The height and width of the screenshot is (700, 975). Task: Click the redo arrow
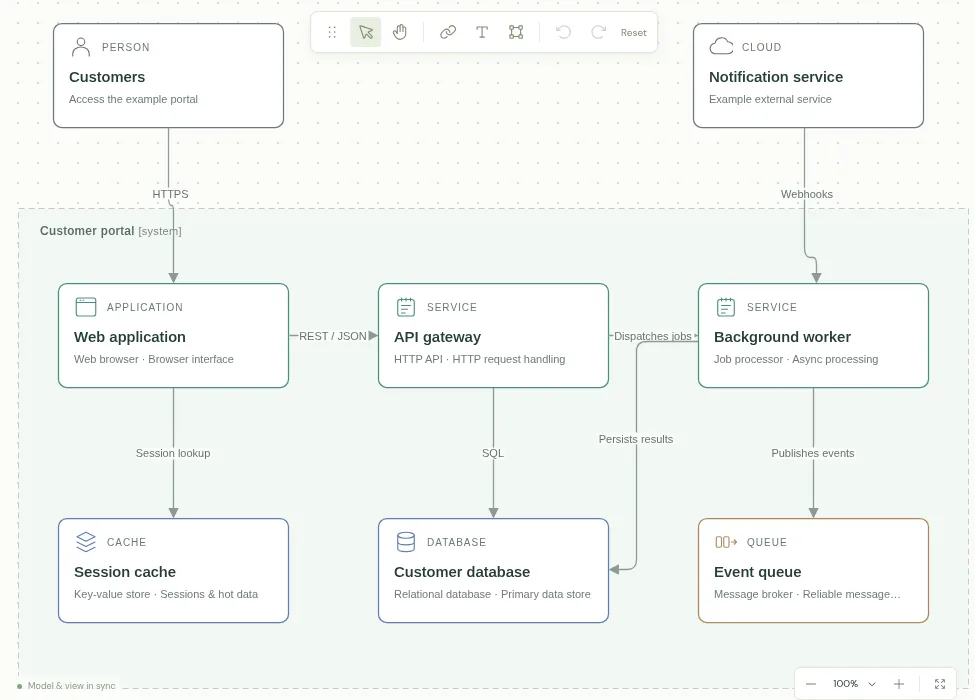[x=598, y=32]
